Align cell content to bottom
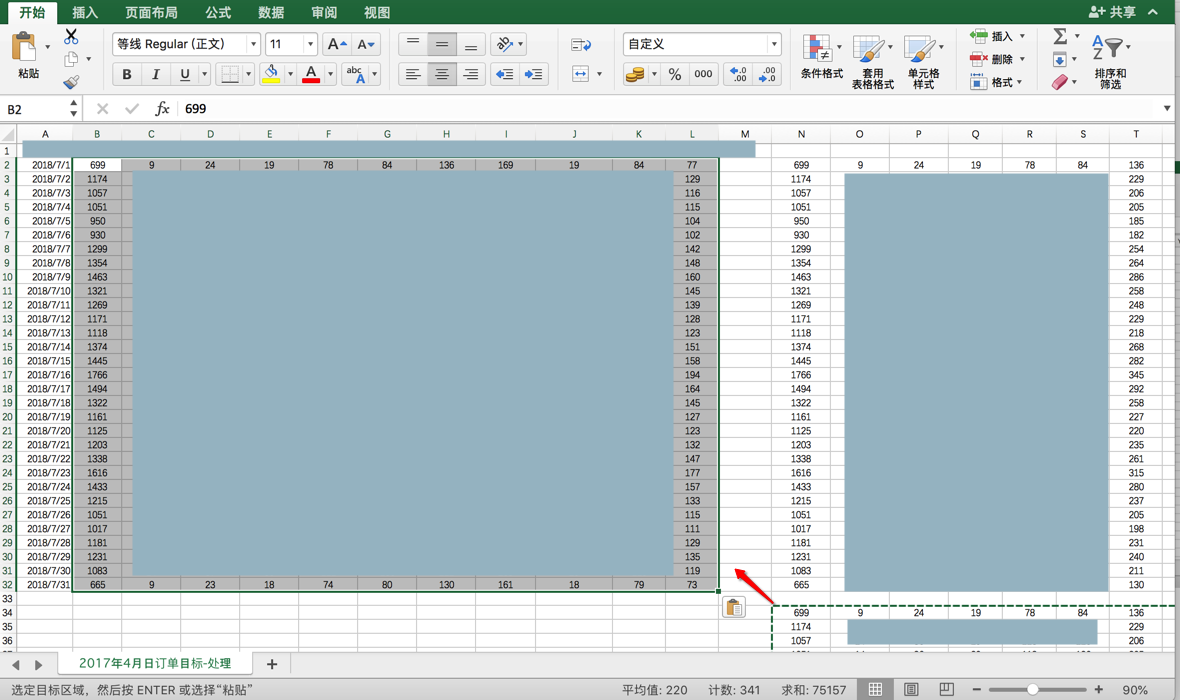The height and width of the screenshot is (700, 1180). 470,44
